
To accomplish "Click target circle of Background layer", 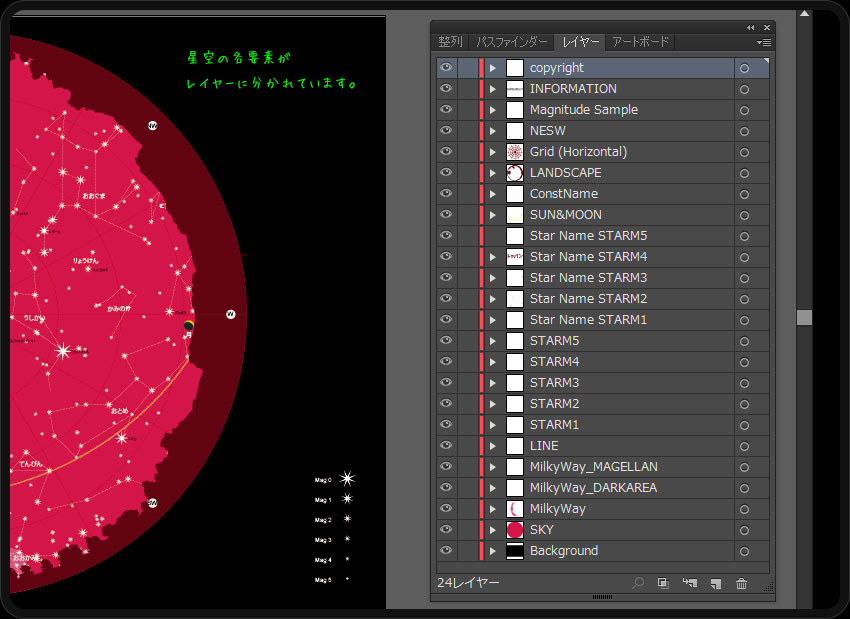I will tap(744, 552).
